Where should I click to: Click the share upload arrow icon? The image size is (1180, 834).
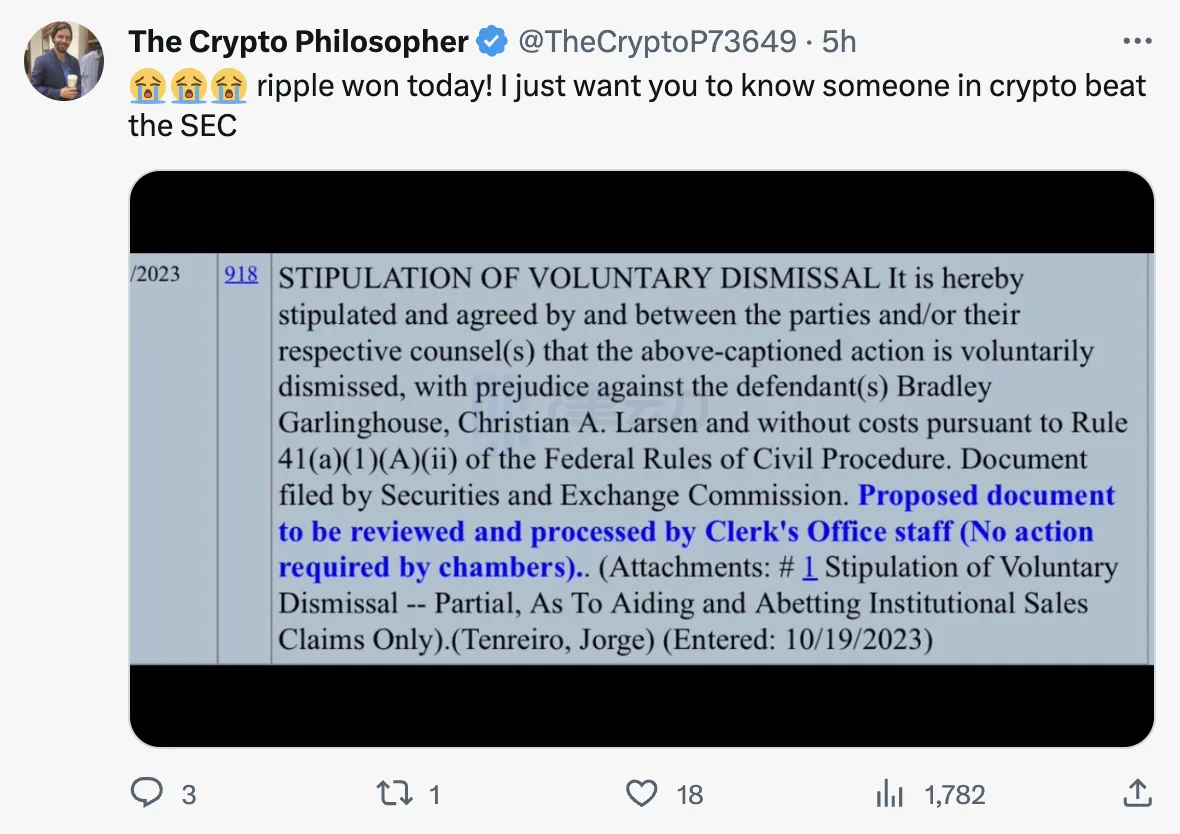point(1136,794)
